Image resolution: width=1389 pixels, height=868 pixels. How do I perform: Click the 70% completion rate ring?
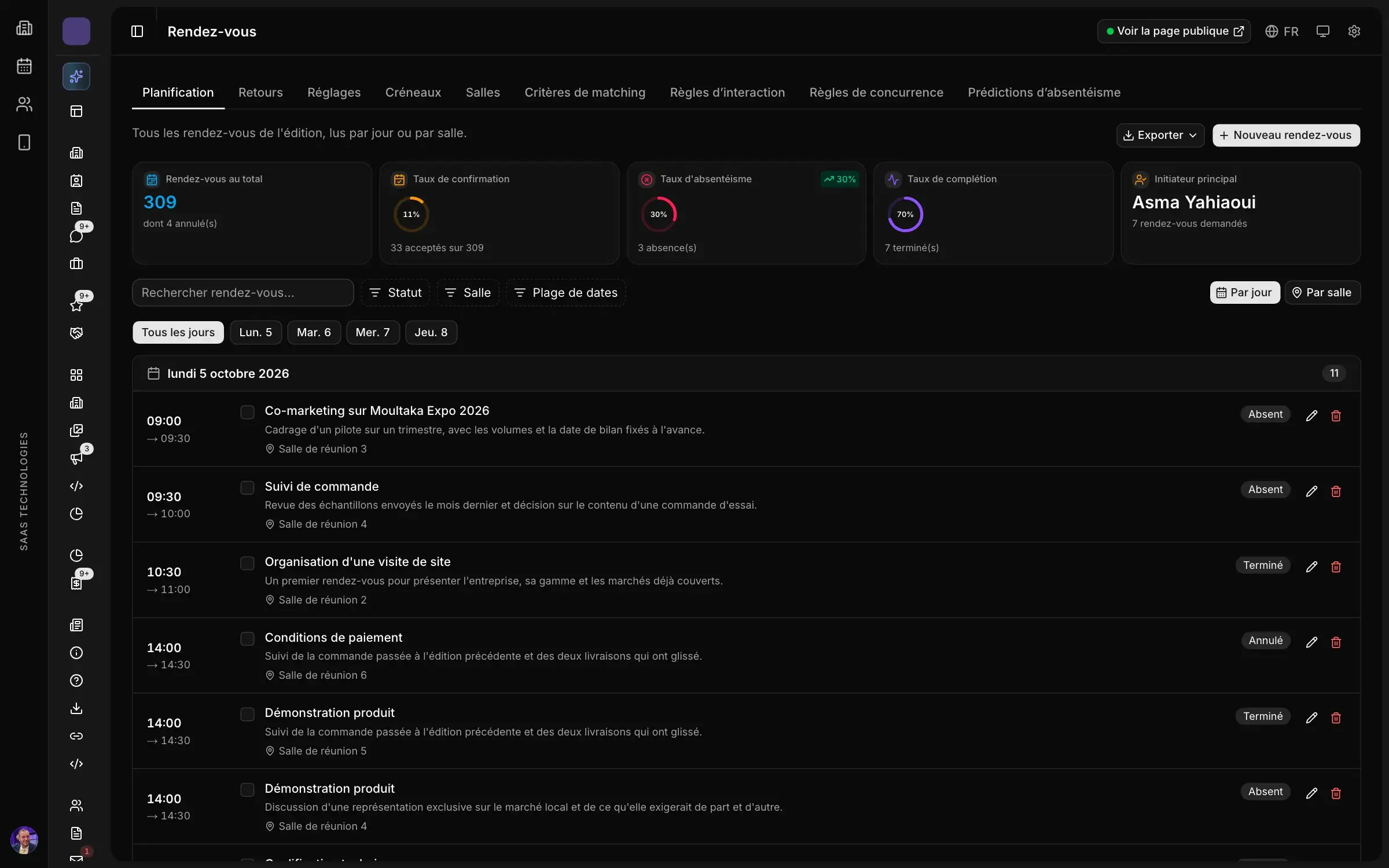tap(905, 215)
